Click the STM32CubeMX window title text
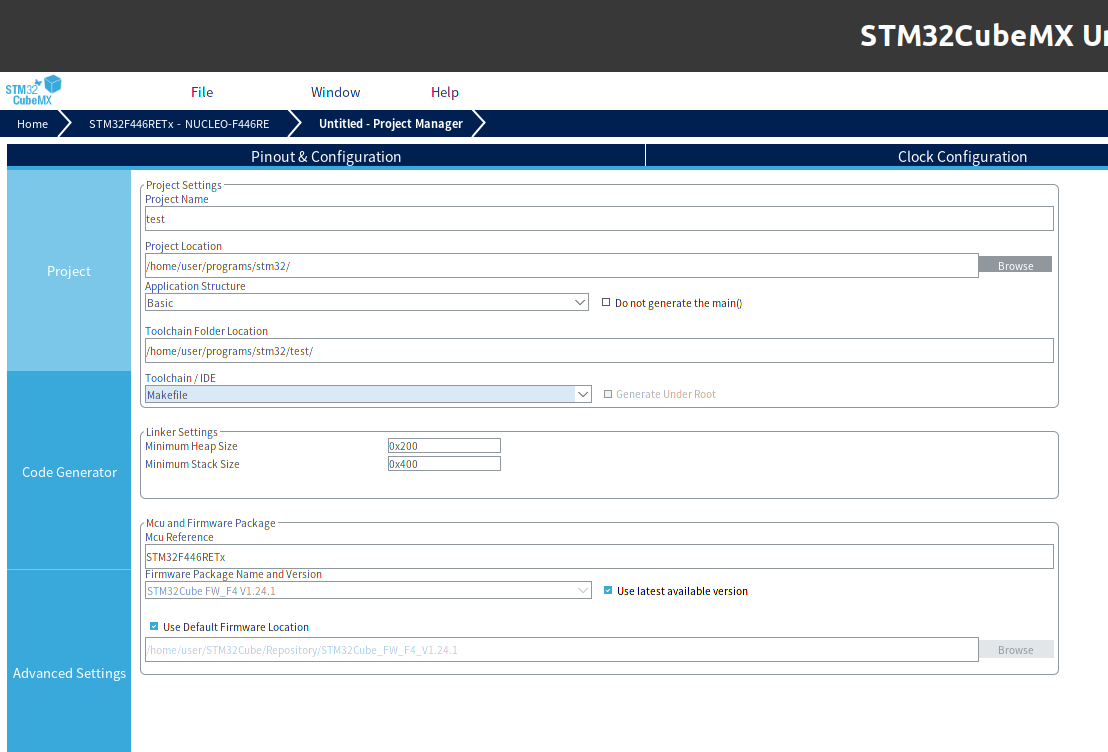 (x=984, y=36)
